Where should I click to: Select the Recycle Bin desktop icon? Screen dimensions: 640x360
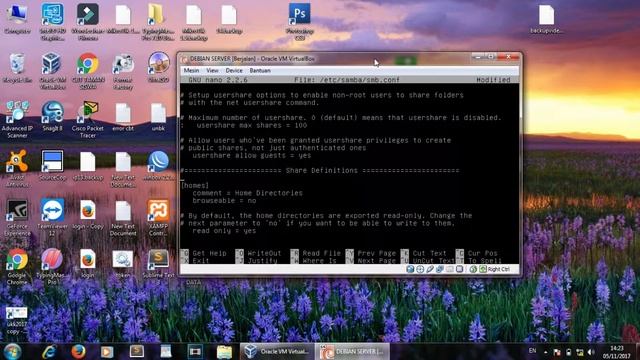tap(17, 68)
